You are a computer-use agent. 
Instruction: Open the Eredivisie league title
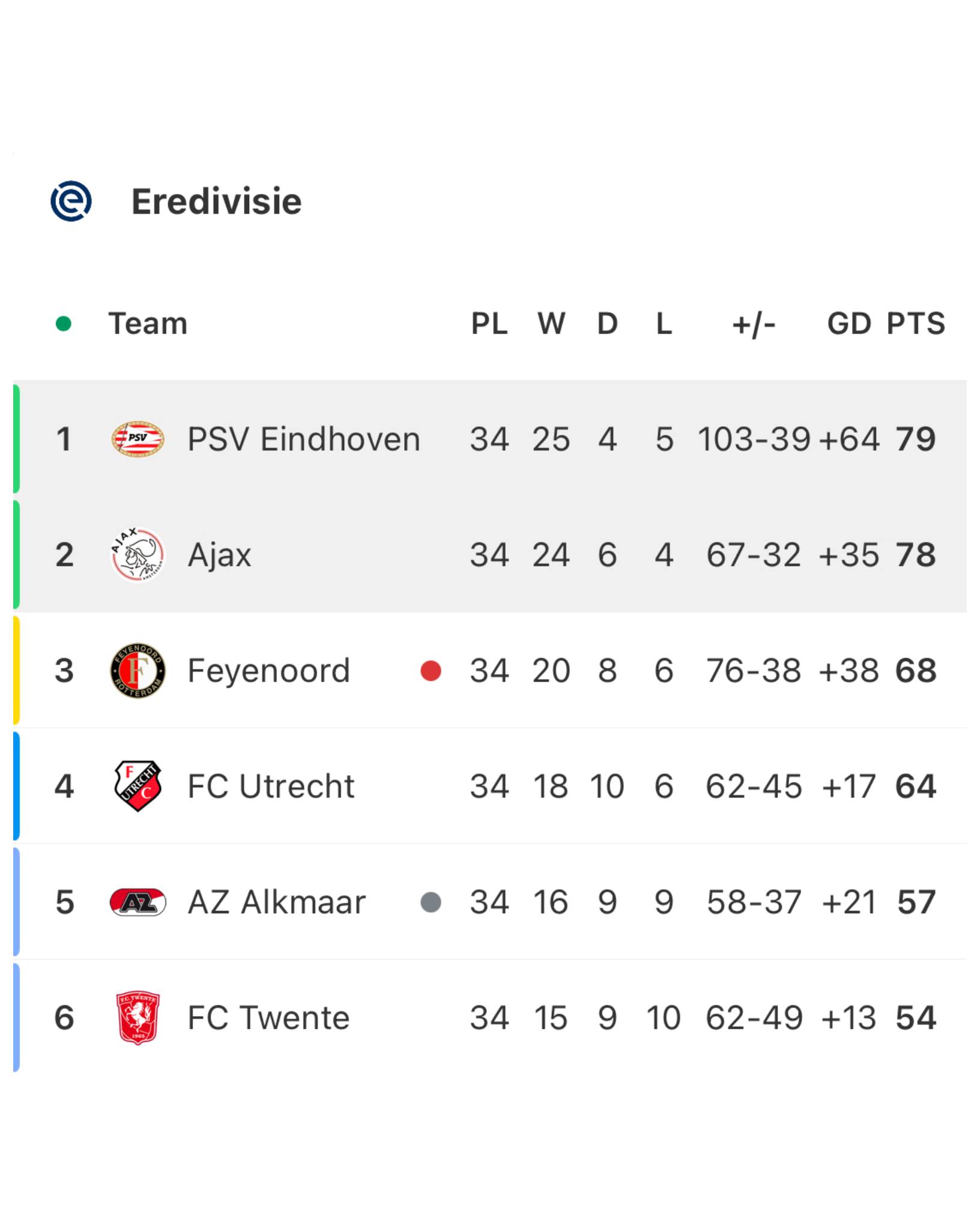pyautogui.click(x=216, y=201)
